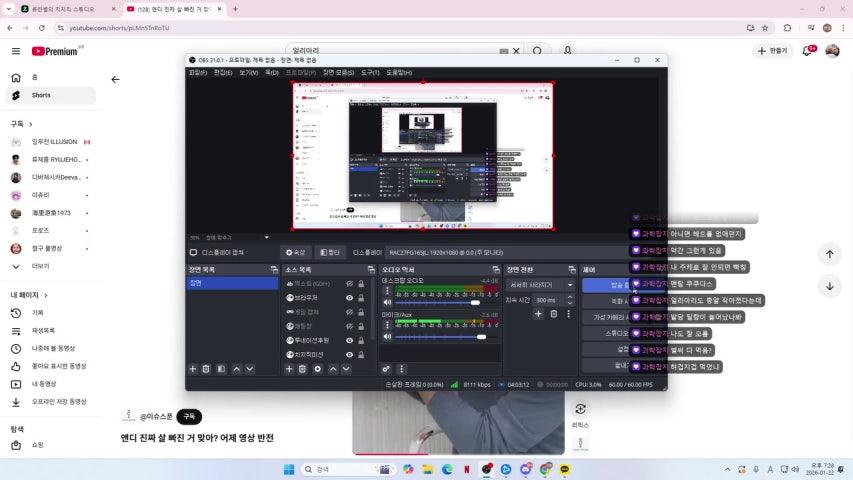The image size is (853, 480).
Task: Click next Short down arrow button
Action: click(829, 287)
